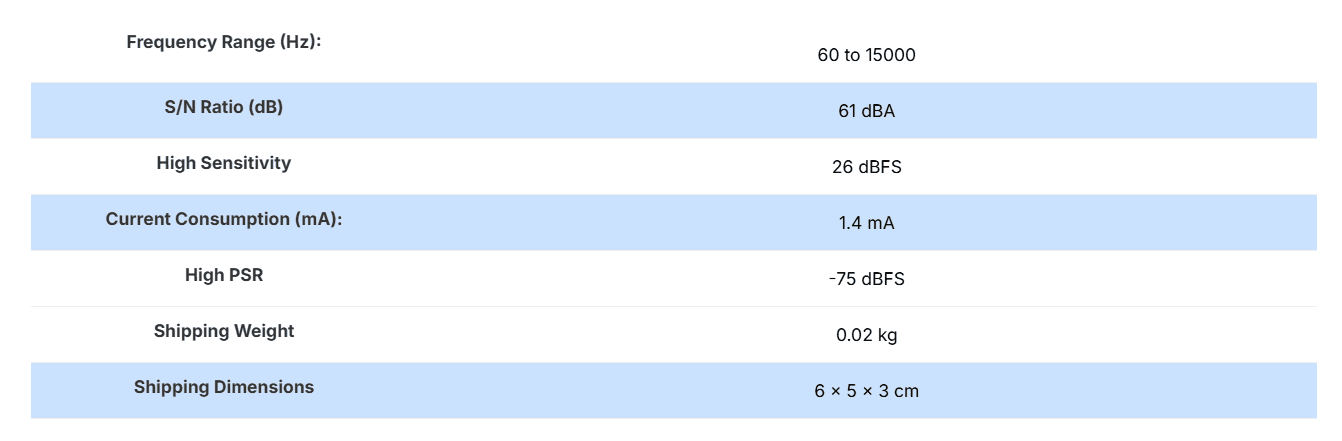Select the 26 dBFS sensitivity value
This screenshot has width=1342, height=441.
[866, 167]
